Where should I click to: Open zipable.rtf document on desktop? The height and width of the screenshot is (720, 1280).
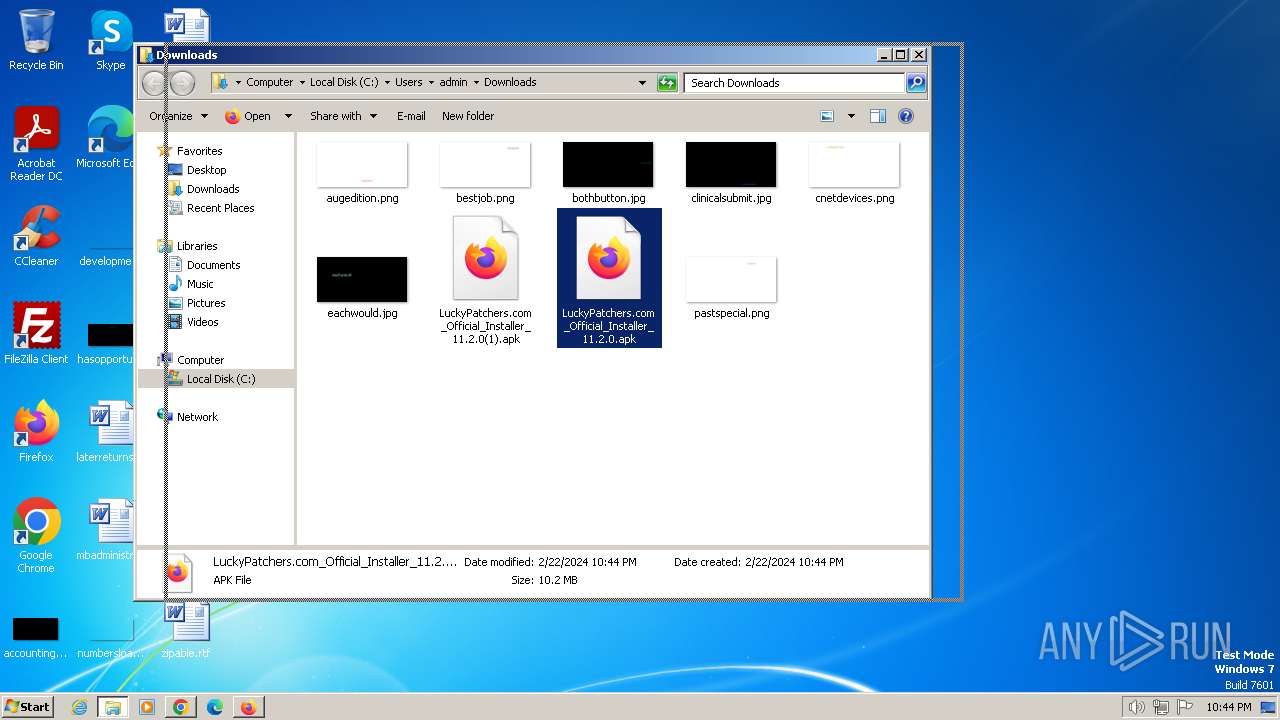click(x=186, y=630)
